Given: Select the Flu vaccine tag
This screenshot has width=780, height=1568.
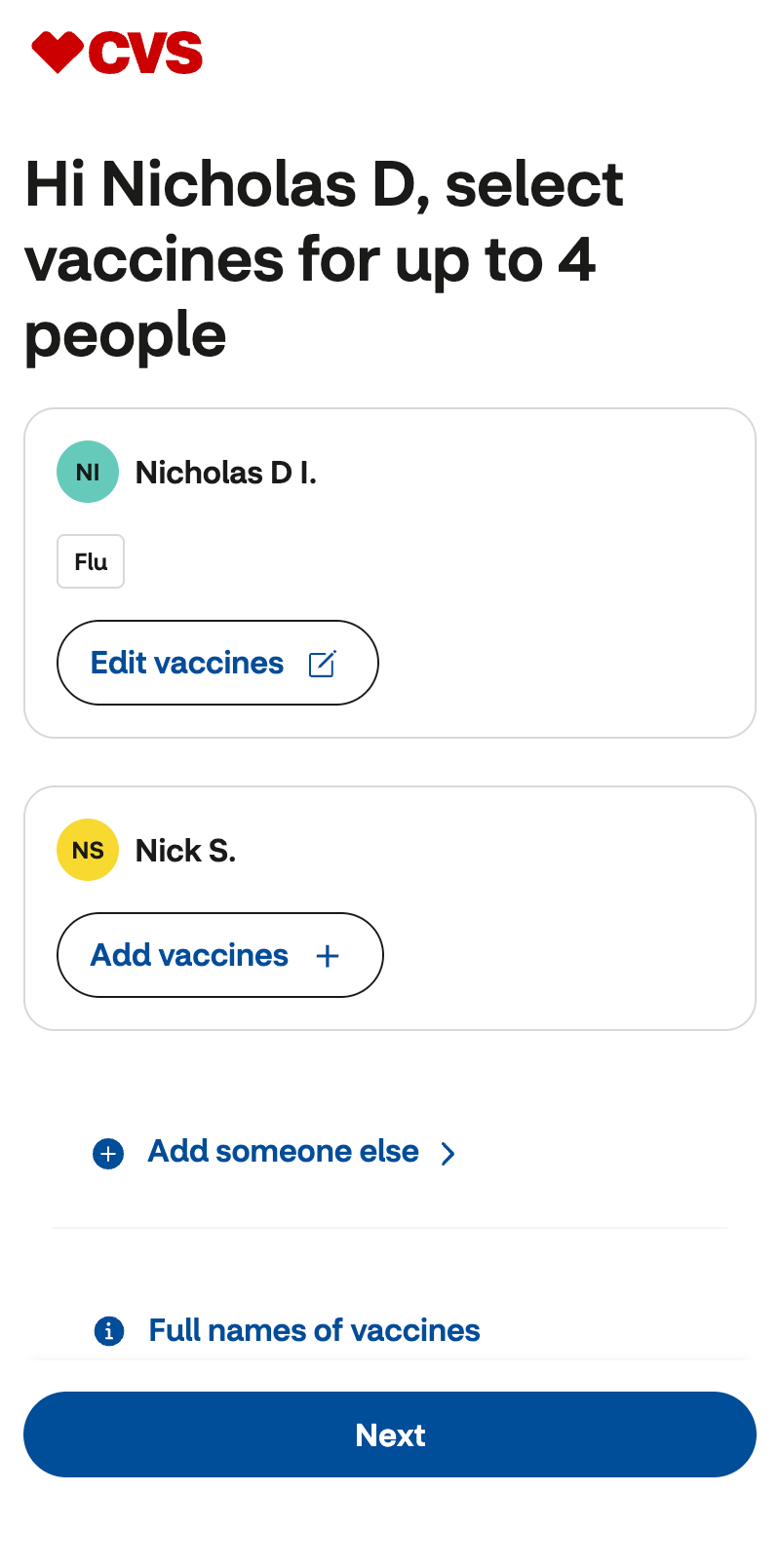Looking at the screenshot, I should (91, 561).
